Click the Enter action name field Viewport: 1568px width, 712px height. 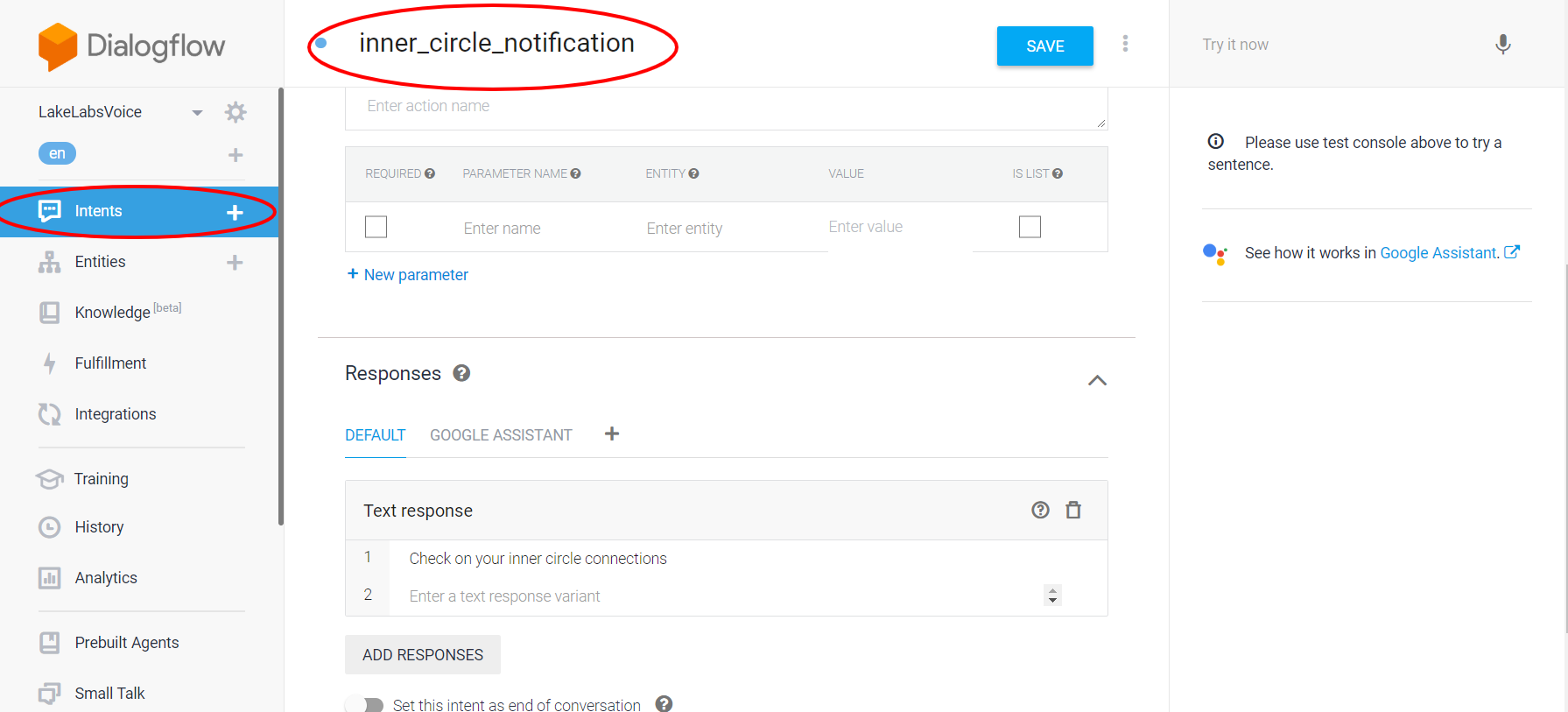[726, 107]
